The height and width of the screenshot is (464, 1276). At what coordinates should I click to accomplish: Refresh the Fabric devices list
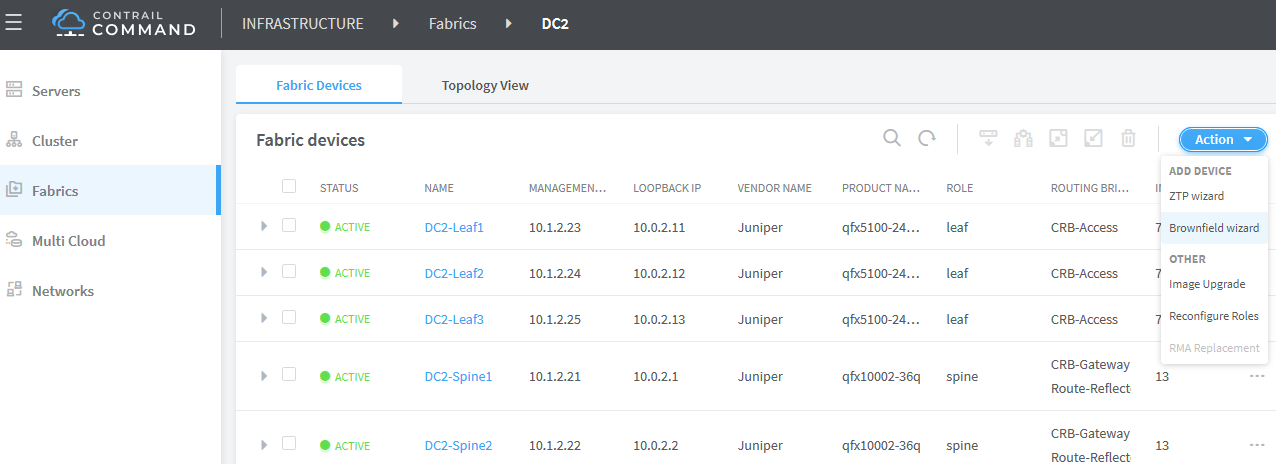pos(927,139)
